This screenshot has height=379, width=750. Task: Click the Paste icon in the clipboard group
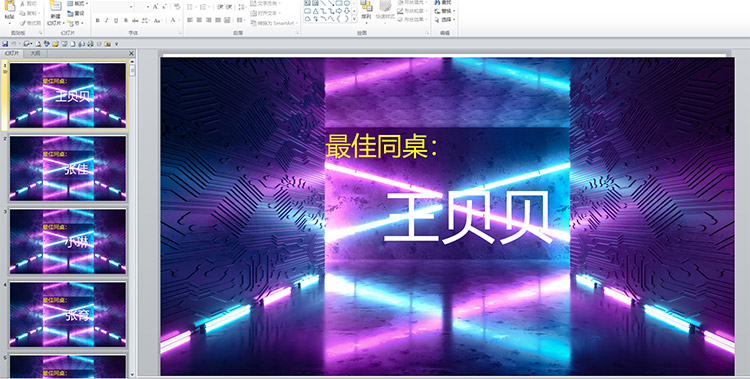(x=10, y=7)
